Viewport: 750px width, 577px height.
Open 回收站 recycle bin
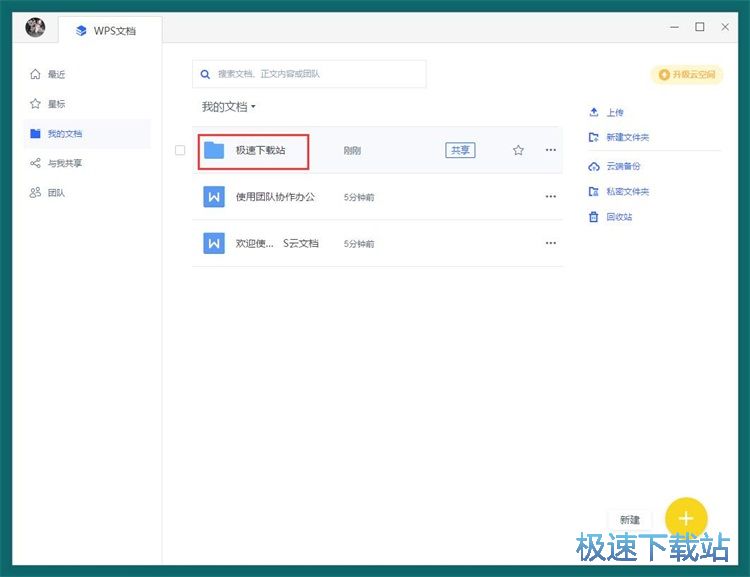(x=619, y=217)
